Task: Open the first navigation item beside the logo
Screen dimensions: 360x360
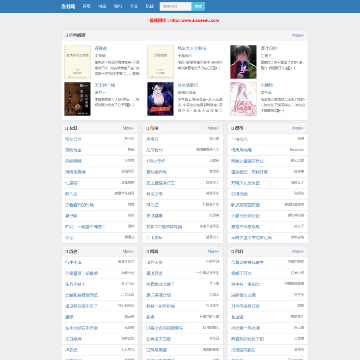Action: pos(86,6)
